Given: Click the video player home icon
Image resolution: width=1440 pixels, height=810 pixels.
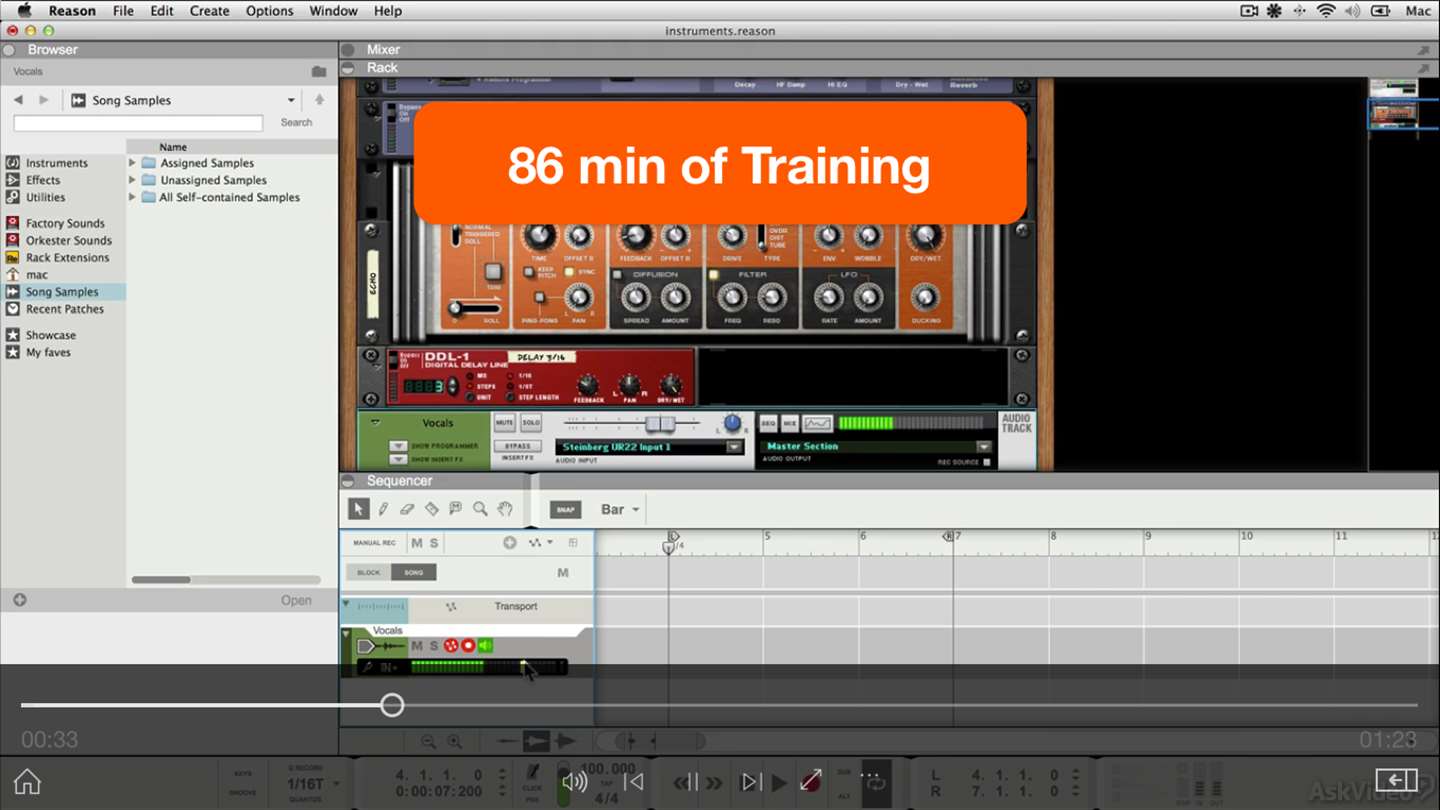Looking at the screenshot, I should [27, 781].
